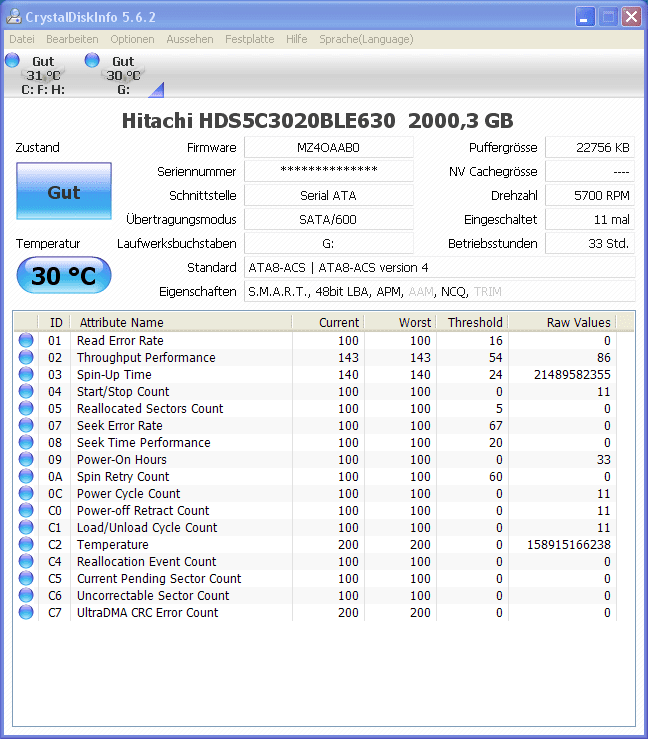This screenshot has height=739, width=648.
Task: Click the Raw Values column header
Action: [x=563, y=322]
